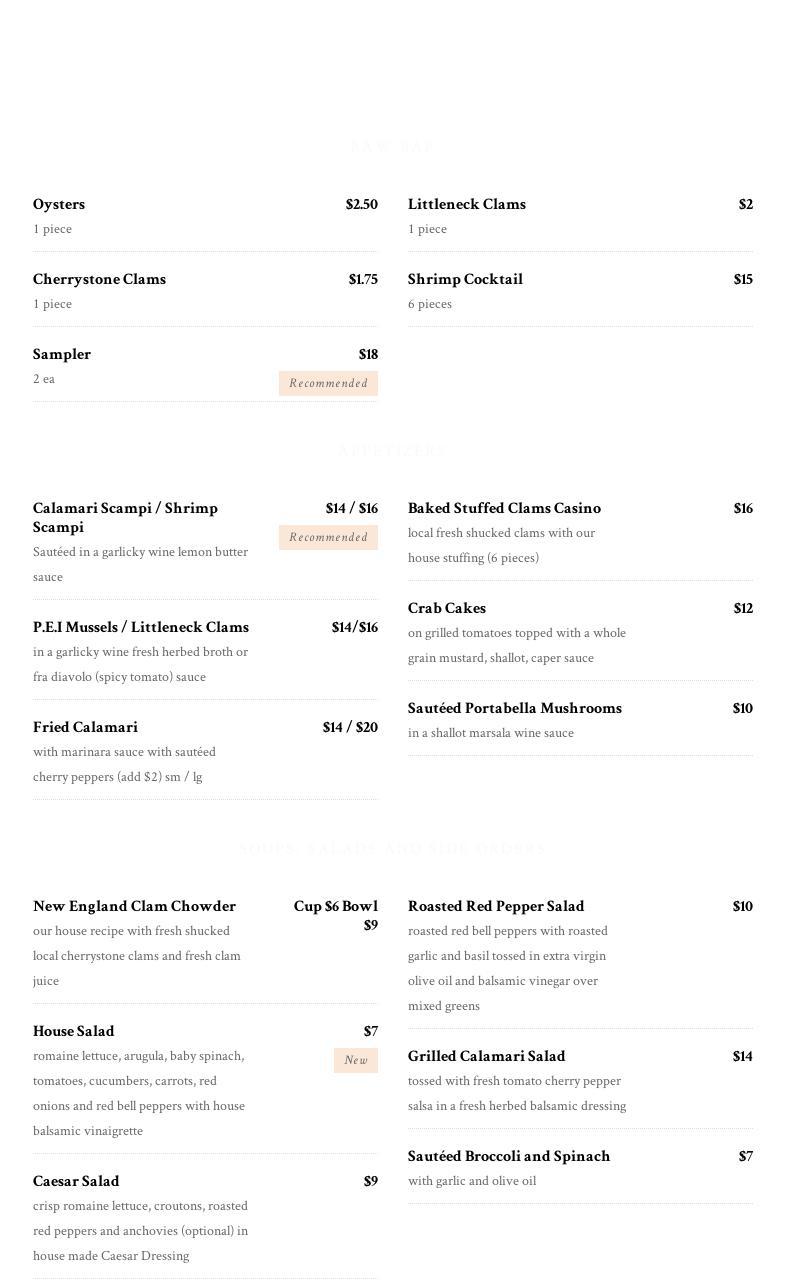
Task: Click Sautéed Broccoli and Spinach title
Action: (x=508, y=1156)
